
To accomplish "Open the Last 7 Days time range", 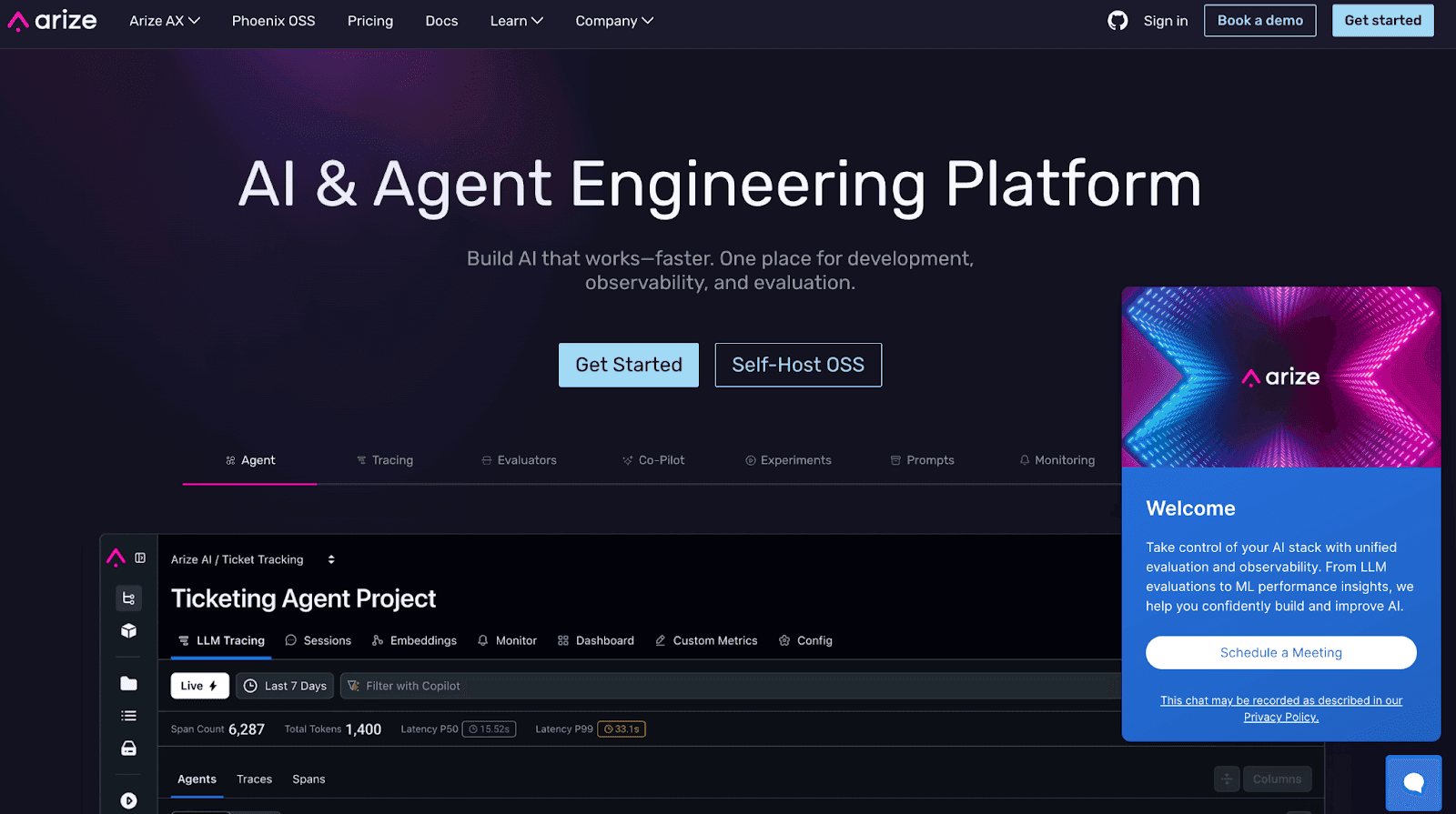I will (285, 686).
